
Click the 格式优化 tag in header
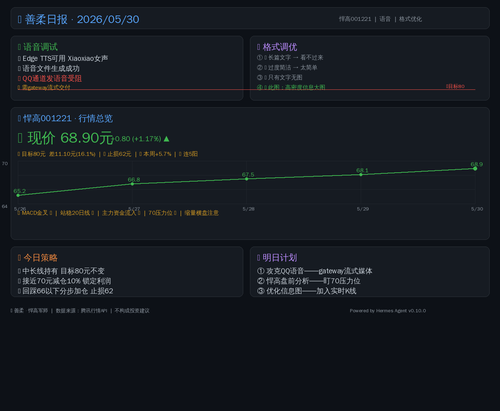point(410,19)
